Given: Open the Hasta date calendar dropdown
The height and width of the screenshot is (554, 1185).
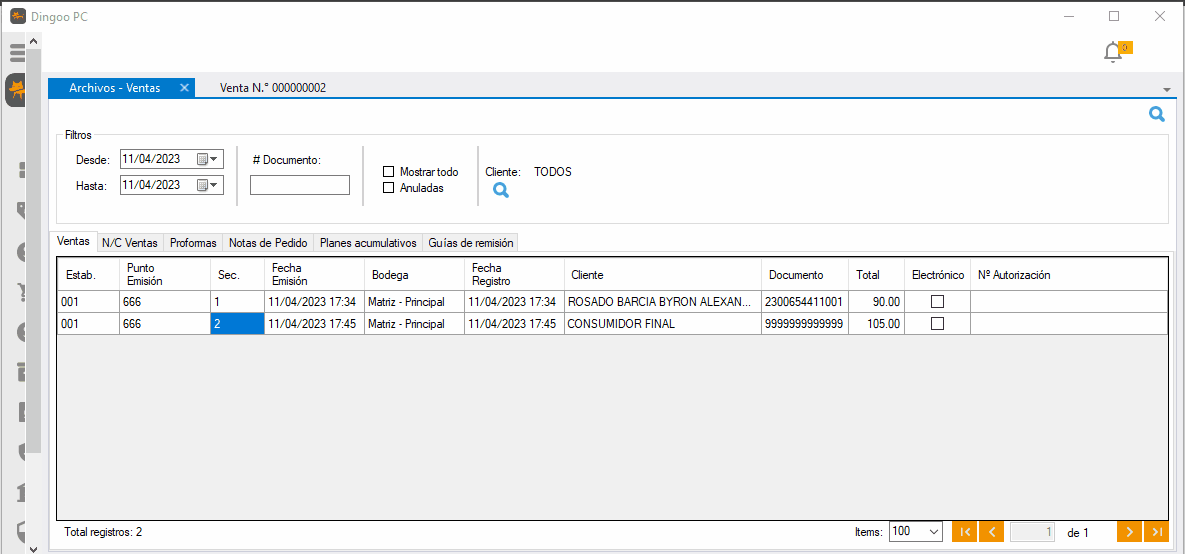Looking at the screenshot, I should tap(207, 184).
